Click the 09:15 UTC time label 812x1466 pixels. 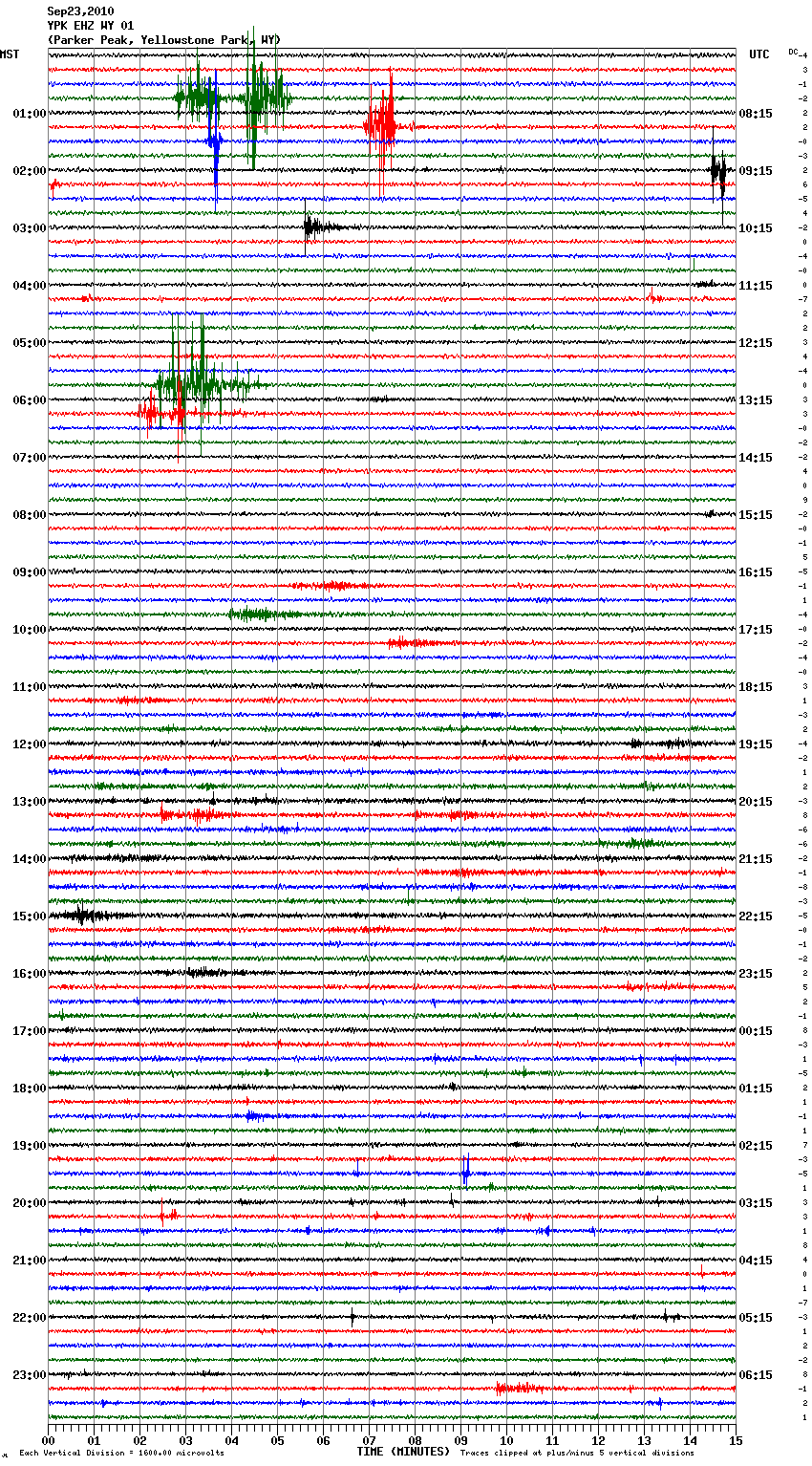click(x=756, y=171)
